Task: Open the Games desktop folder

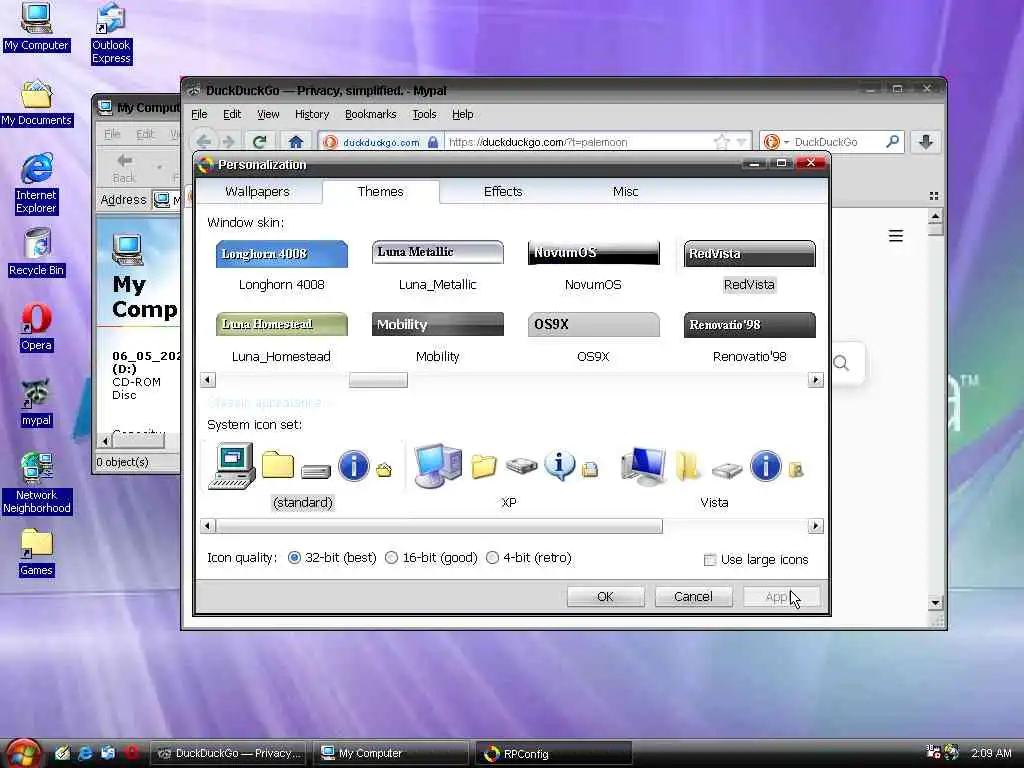Action: (x=36, y=553)
